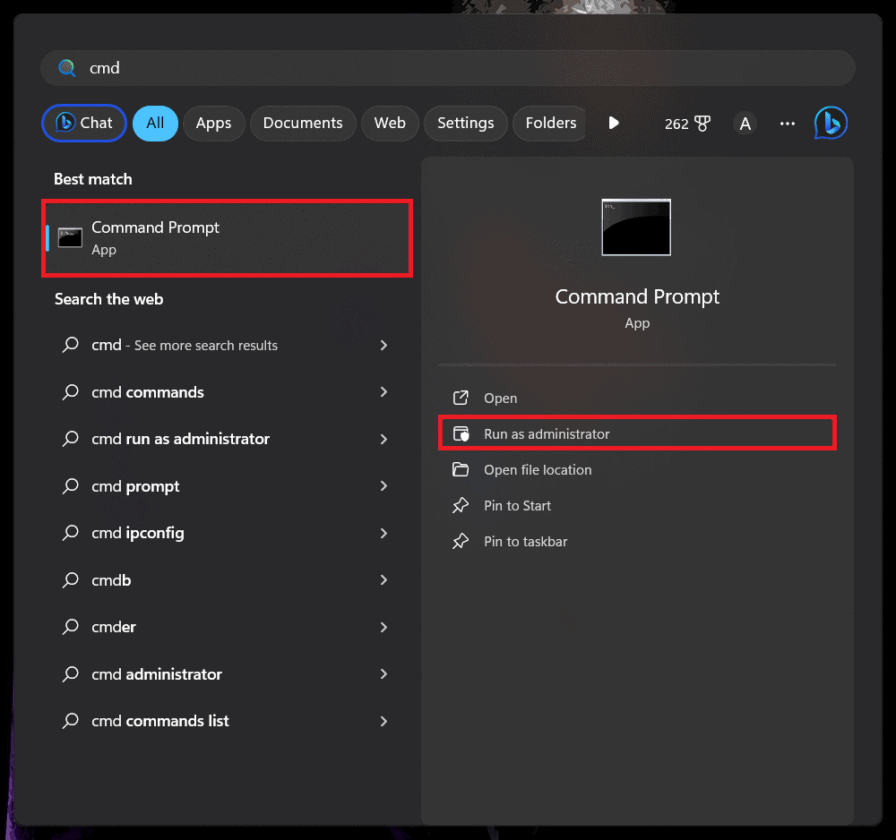
Task: Click the Pin to taskbar pin icon
Action: 460,541
